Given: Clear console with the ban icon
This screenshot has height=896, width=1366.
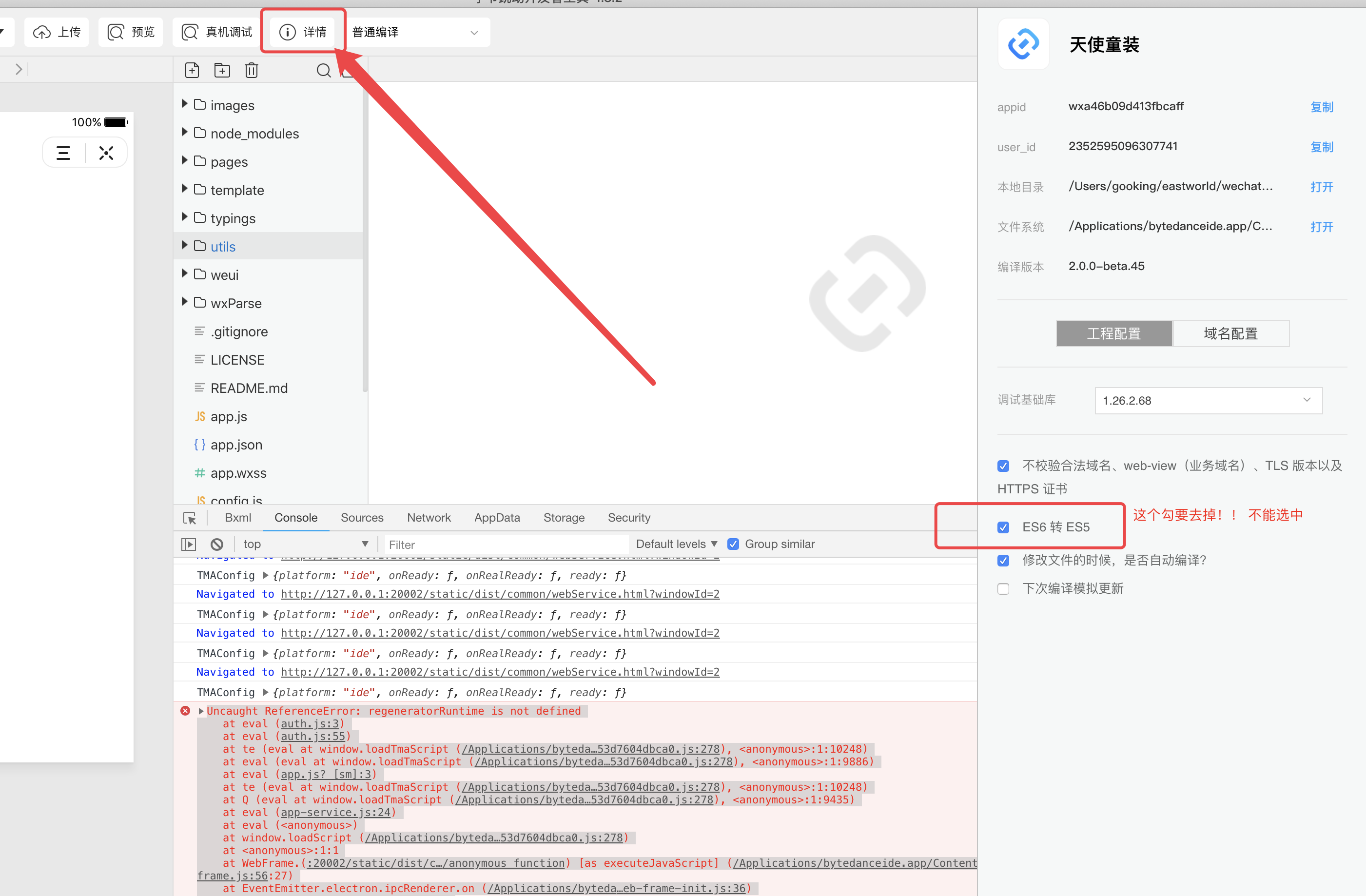Looking at the screenshot, I should tap(216, 544).
